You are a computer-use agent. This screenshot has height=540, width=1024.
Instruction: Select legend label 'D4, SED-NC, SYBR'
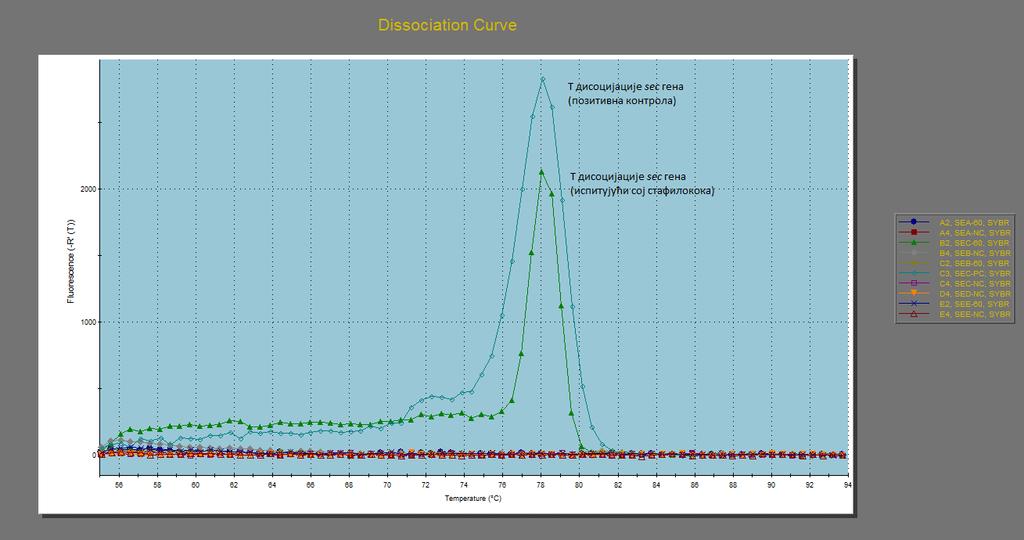pyautogui.click(x=974, y=294)
